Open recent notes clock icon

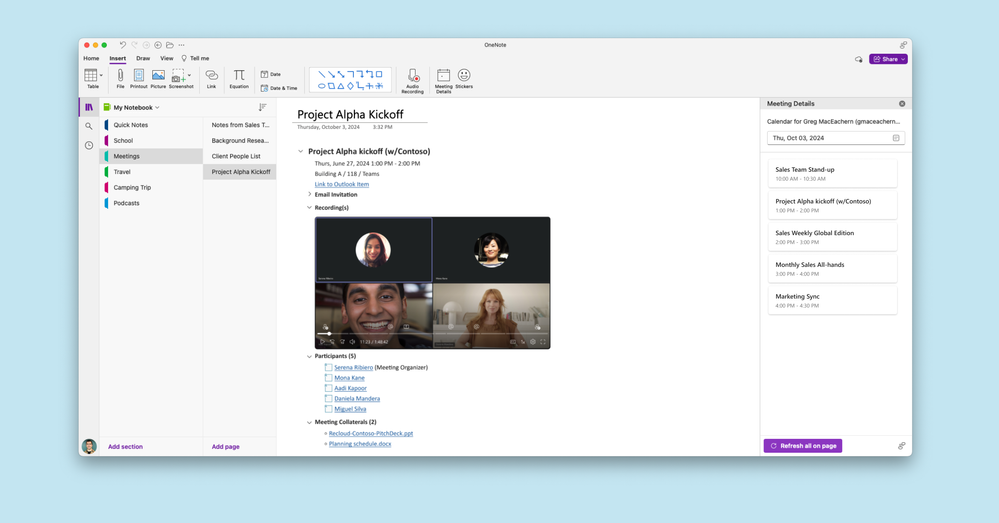point(89,145)
